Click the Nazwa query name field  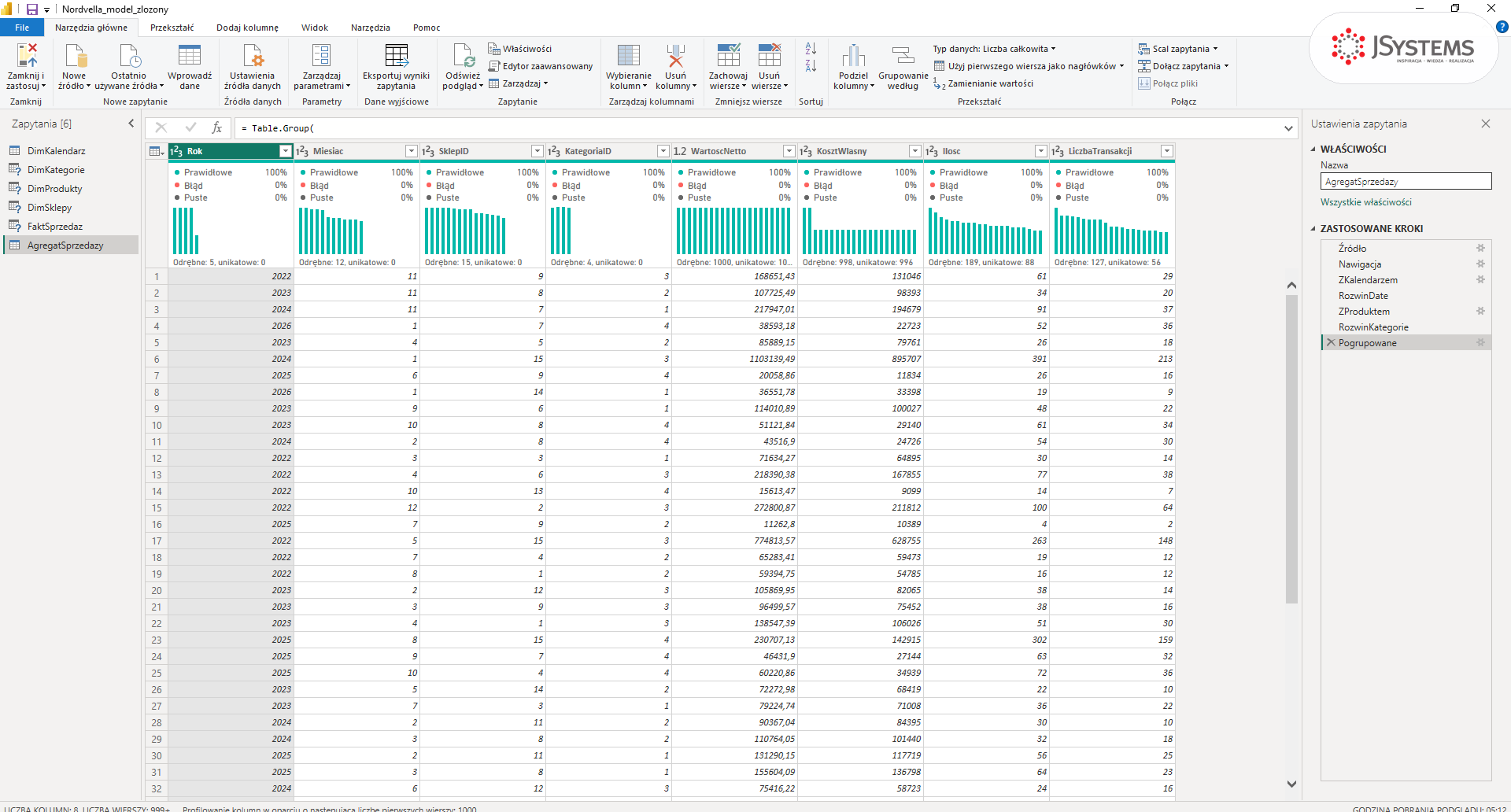click(x=1406, y=181)
